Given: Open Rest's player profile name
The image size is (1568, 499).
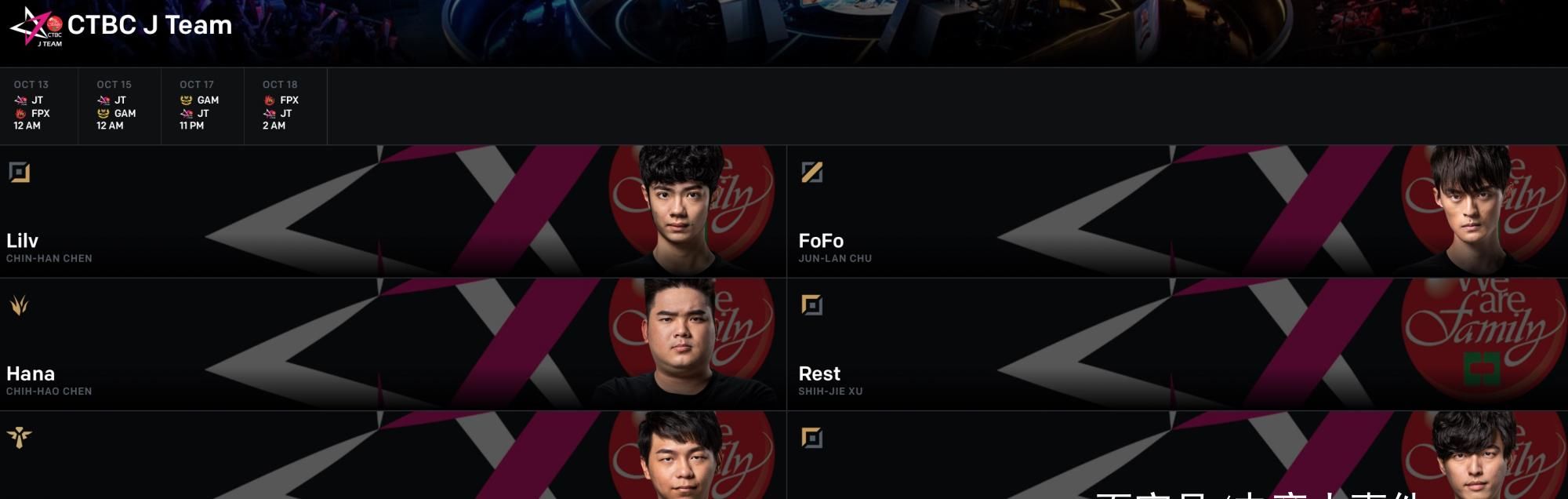Looking at the screenshot, I should [x=819, y=373].
